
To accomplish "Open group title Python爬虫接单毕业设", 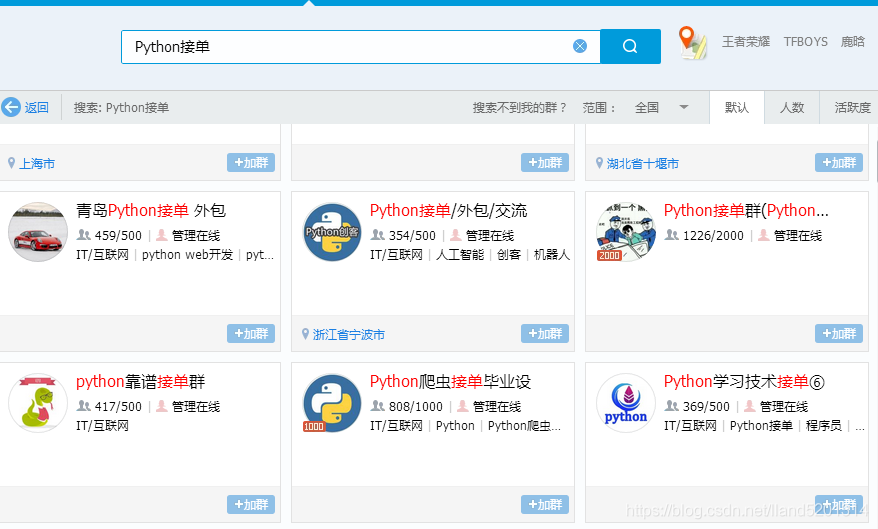I will [x=450, y=382].
